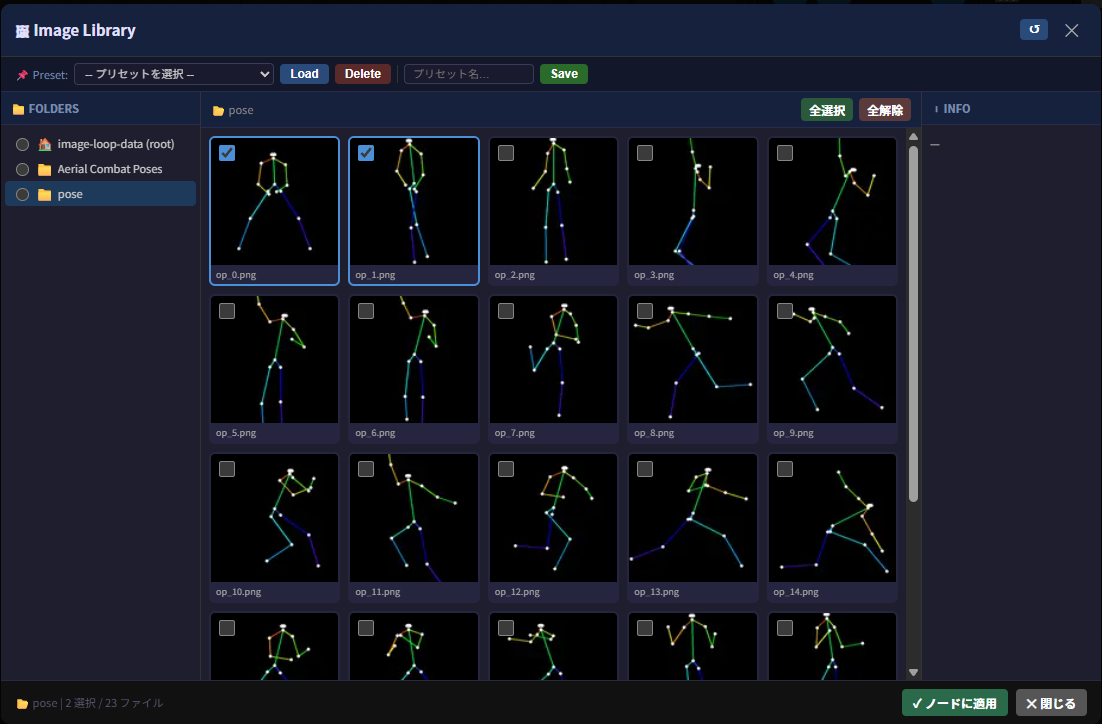Select the Aerial Combat Poses radio button
The height and width of the screenshot is (724, 1102).
(22, 169)
